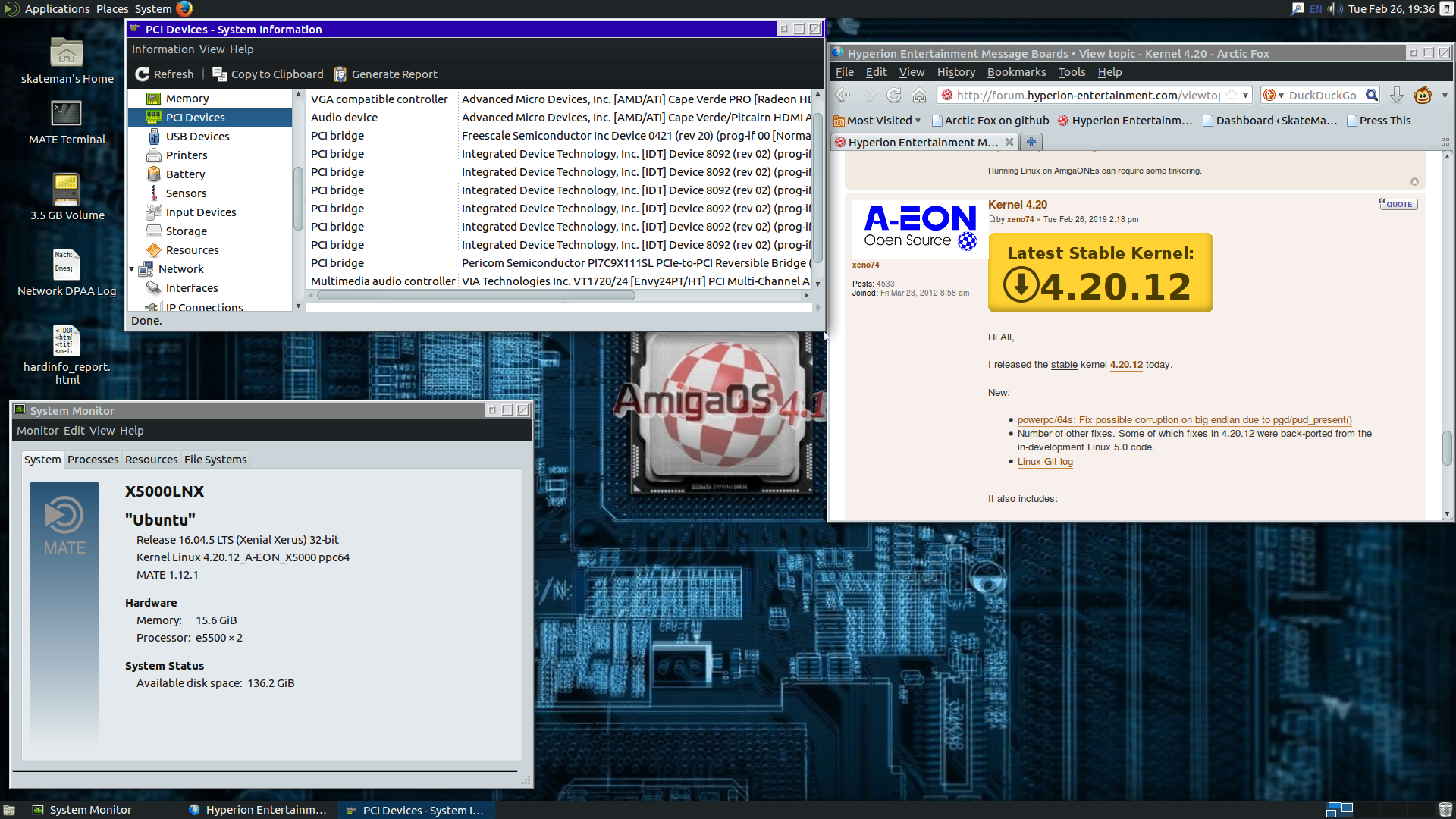Select the Interfaces sidebar icon

pos(154,288)
